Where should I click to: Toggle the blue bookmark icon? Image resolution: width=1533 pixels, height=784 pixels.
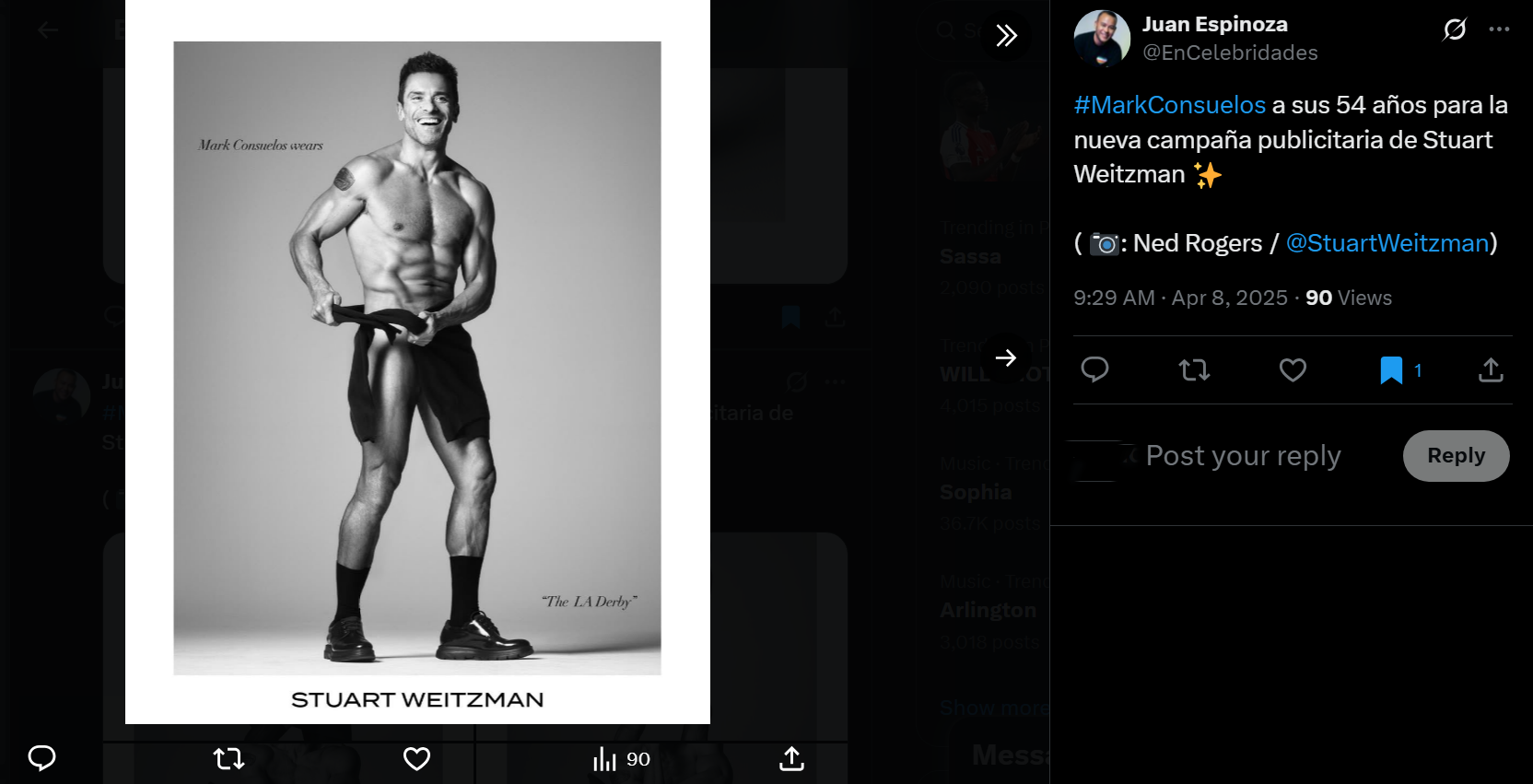coord(1391,370)
